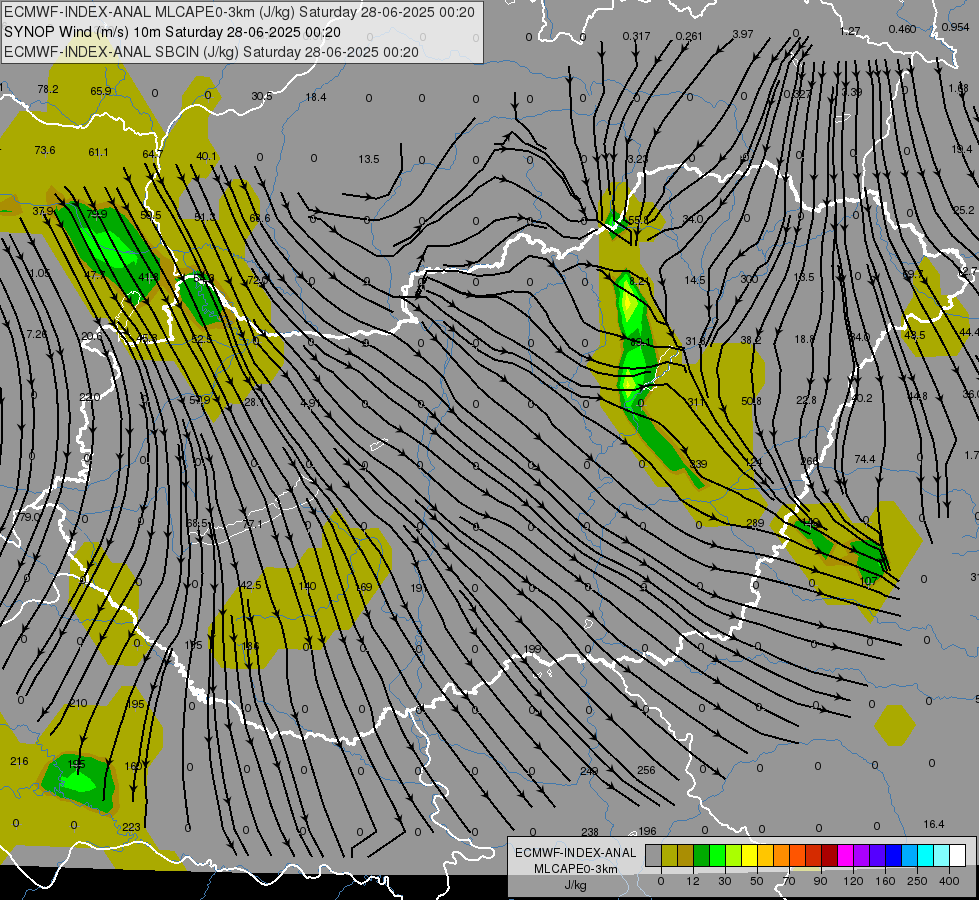Click the legend label MLCAPE0-3km
Image resolution: width=979 pixels, height=900 pixels.
tap(575, 869)
